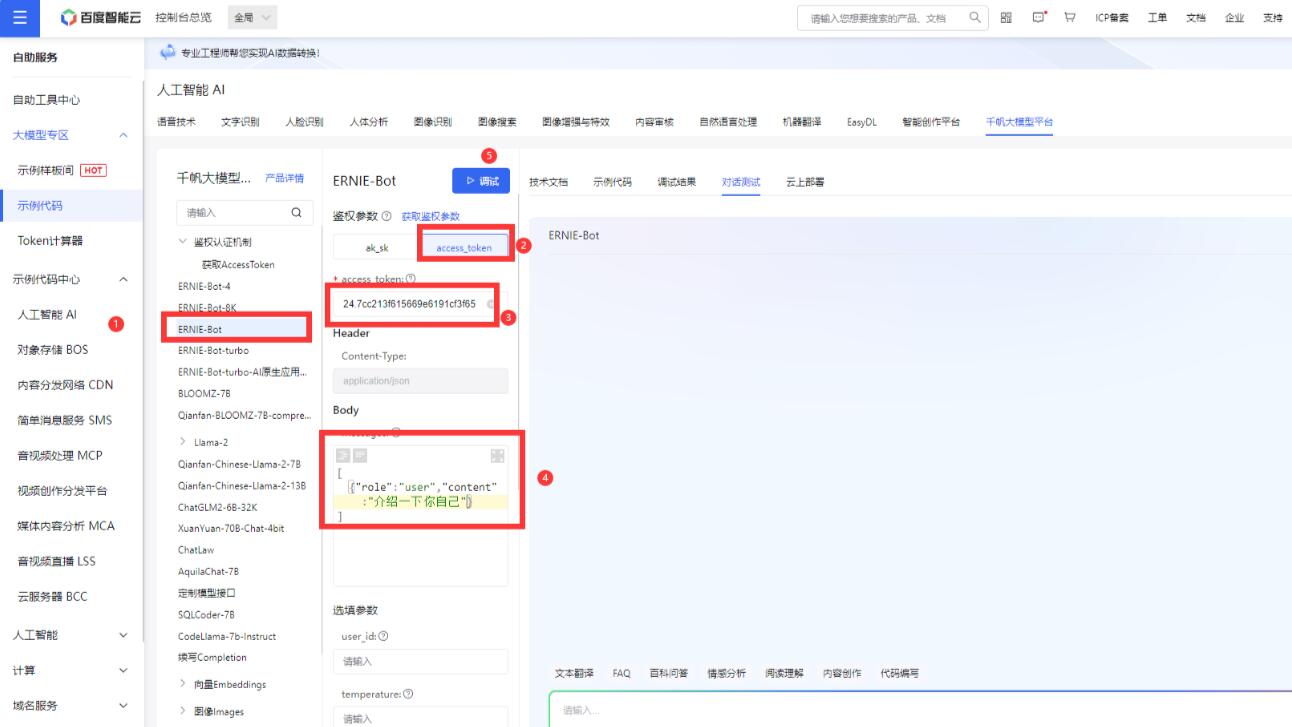Switch to the 技术文档 tab
Viewport: 1292px width, 727px height.
(x=548, y=182)
